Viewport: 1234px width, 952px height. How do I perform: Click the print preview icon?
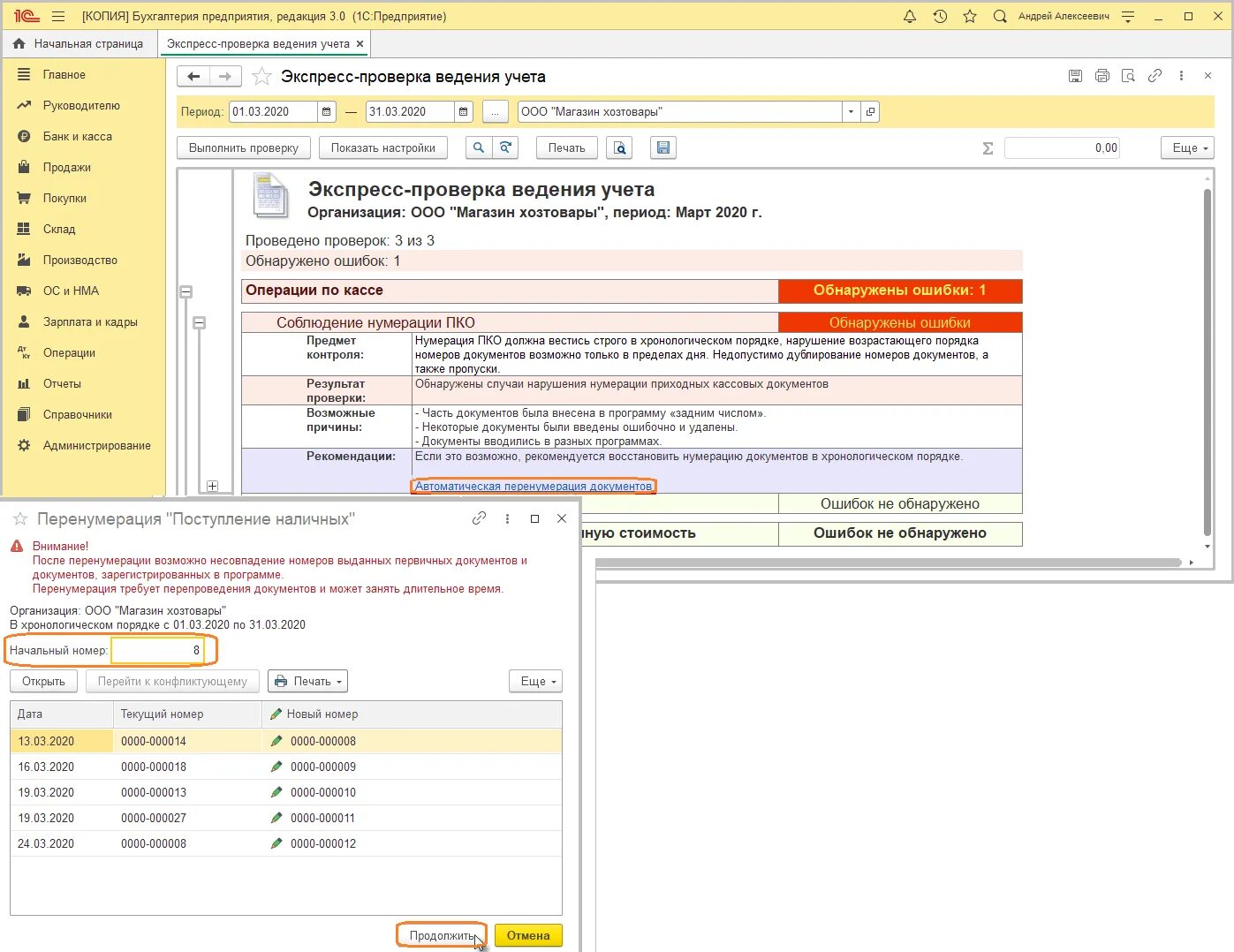620,148
